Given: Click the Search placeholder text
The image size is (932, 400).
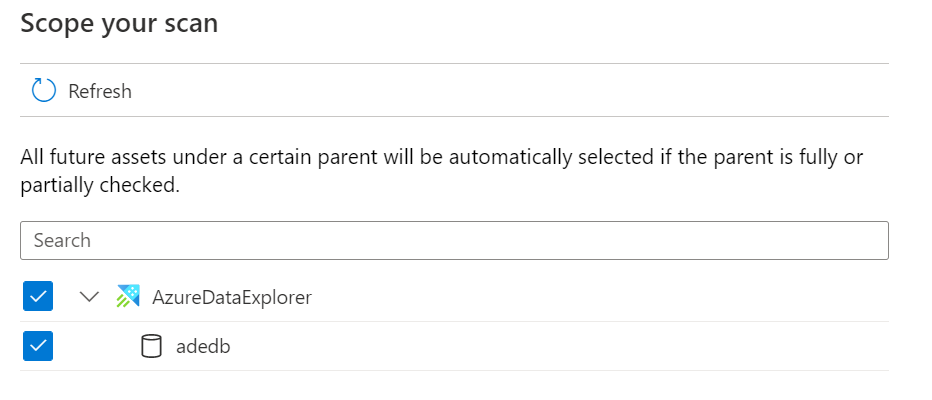Looking at the screenshot, I should (x=62, y=240).
